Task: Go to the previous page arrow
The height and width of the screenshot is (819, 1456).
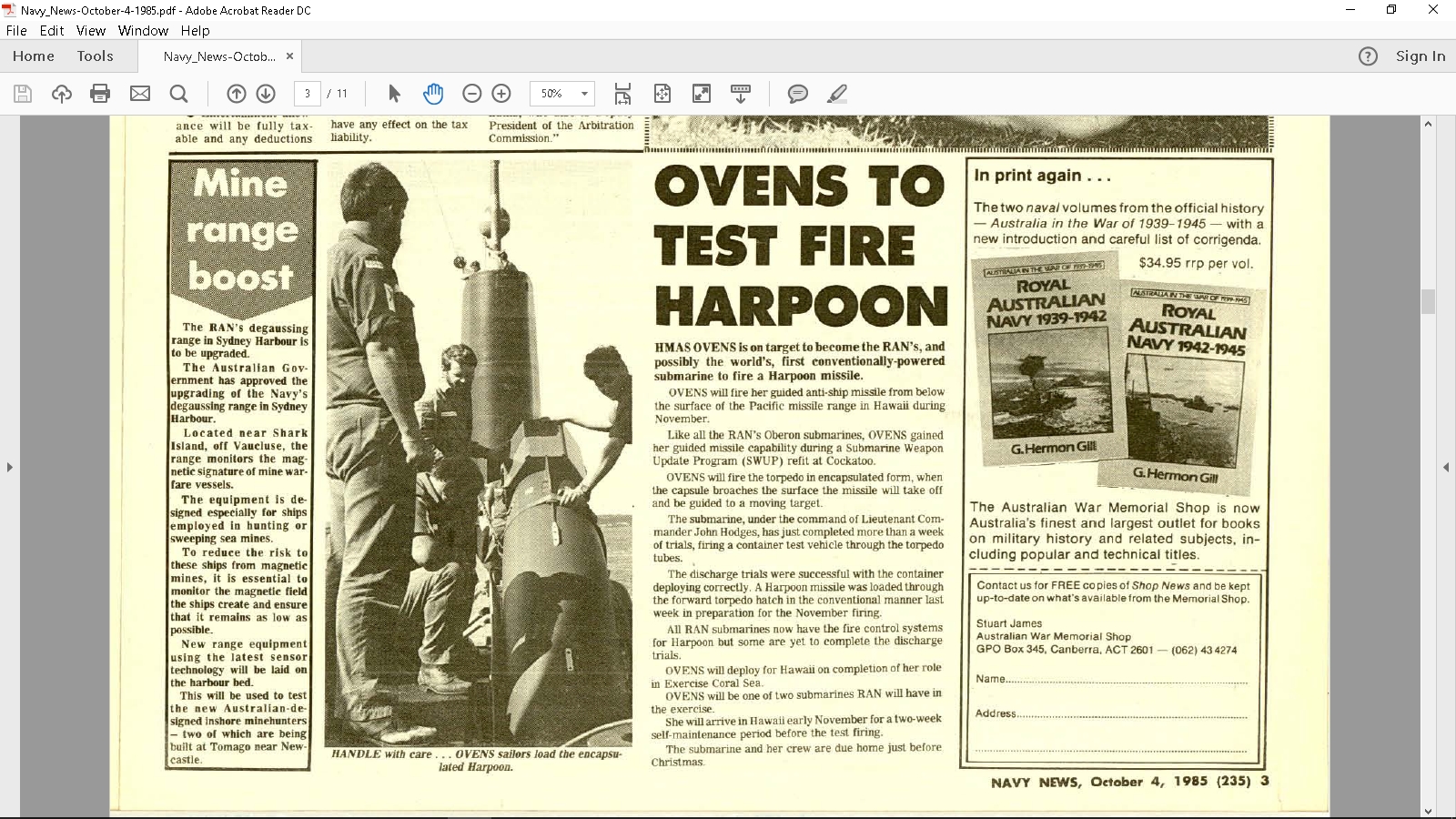Action: pyautogui.click(x=237, y=94)
